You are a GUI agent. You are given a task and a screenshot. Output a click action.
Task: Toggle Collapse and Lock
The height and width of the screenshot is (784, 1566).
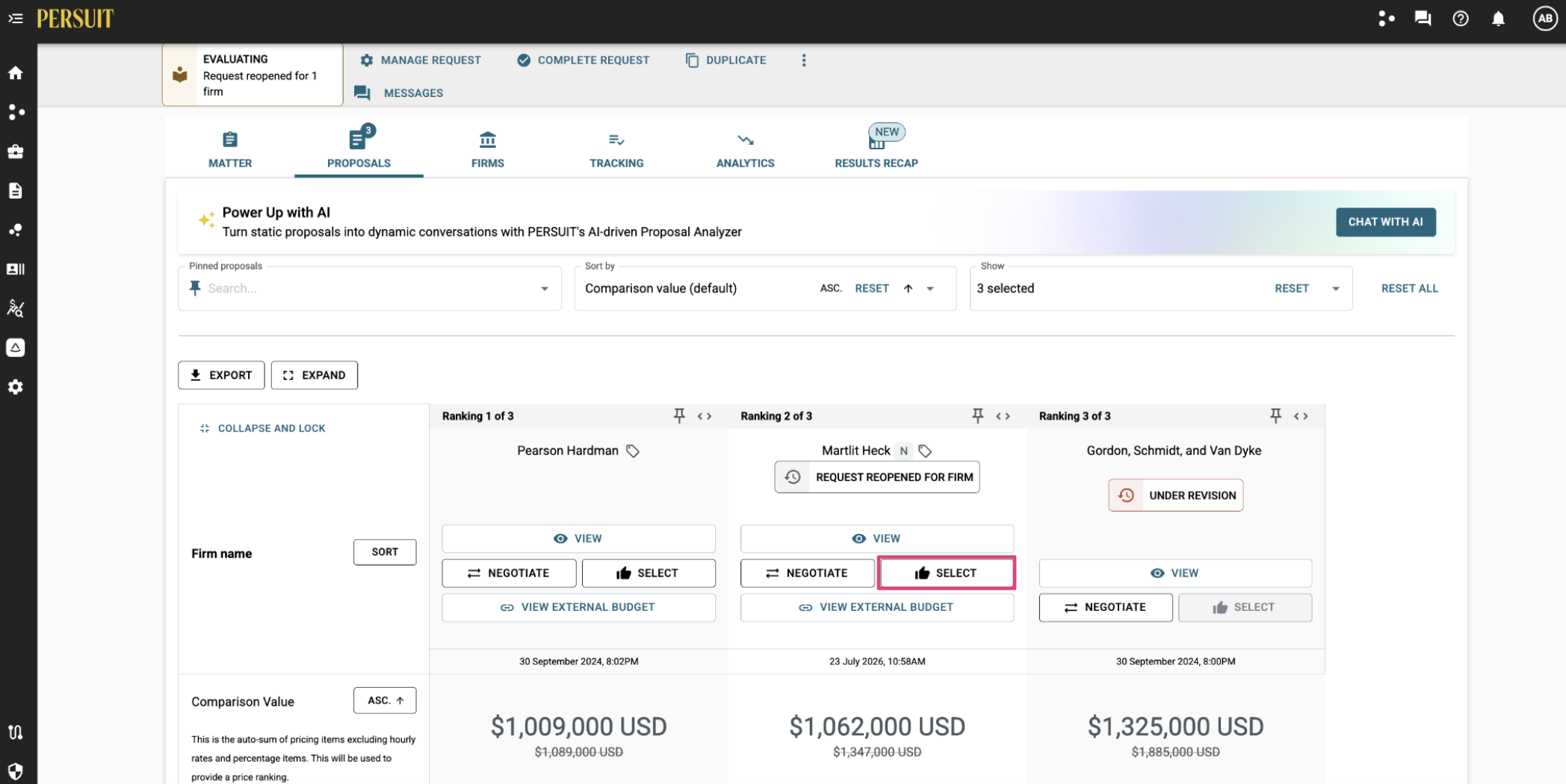coord(263,429)
